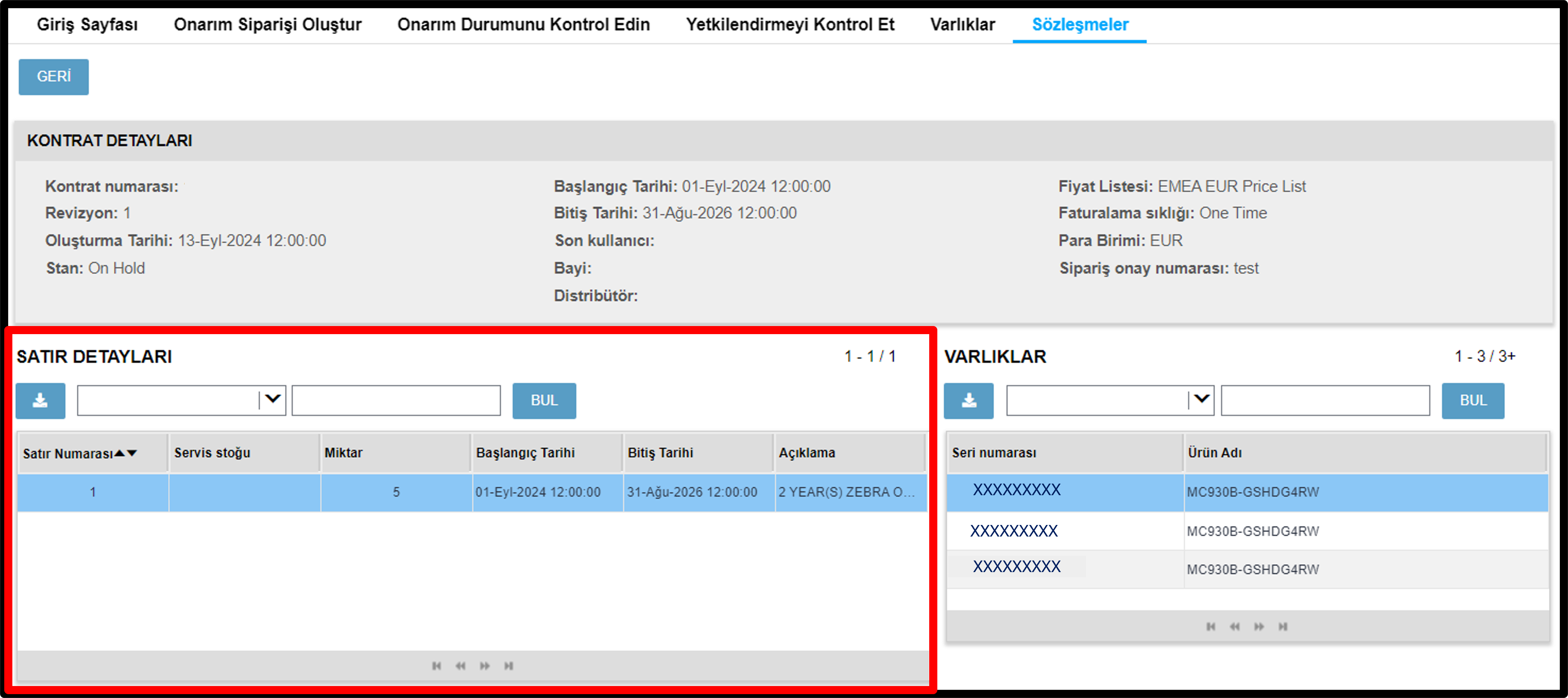Viewport: 1568px width, 698px height.
Task: Switch to the Varlıklar tab
Action: tap(962, 24)
